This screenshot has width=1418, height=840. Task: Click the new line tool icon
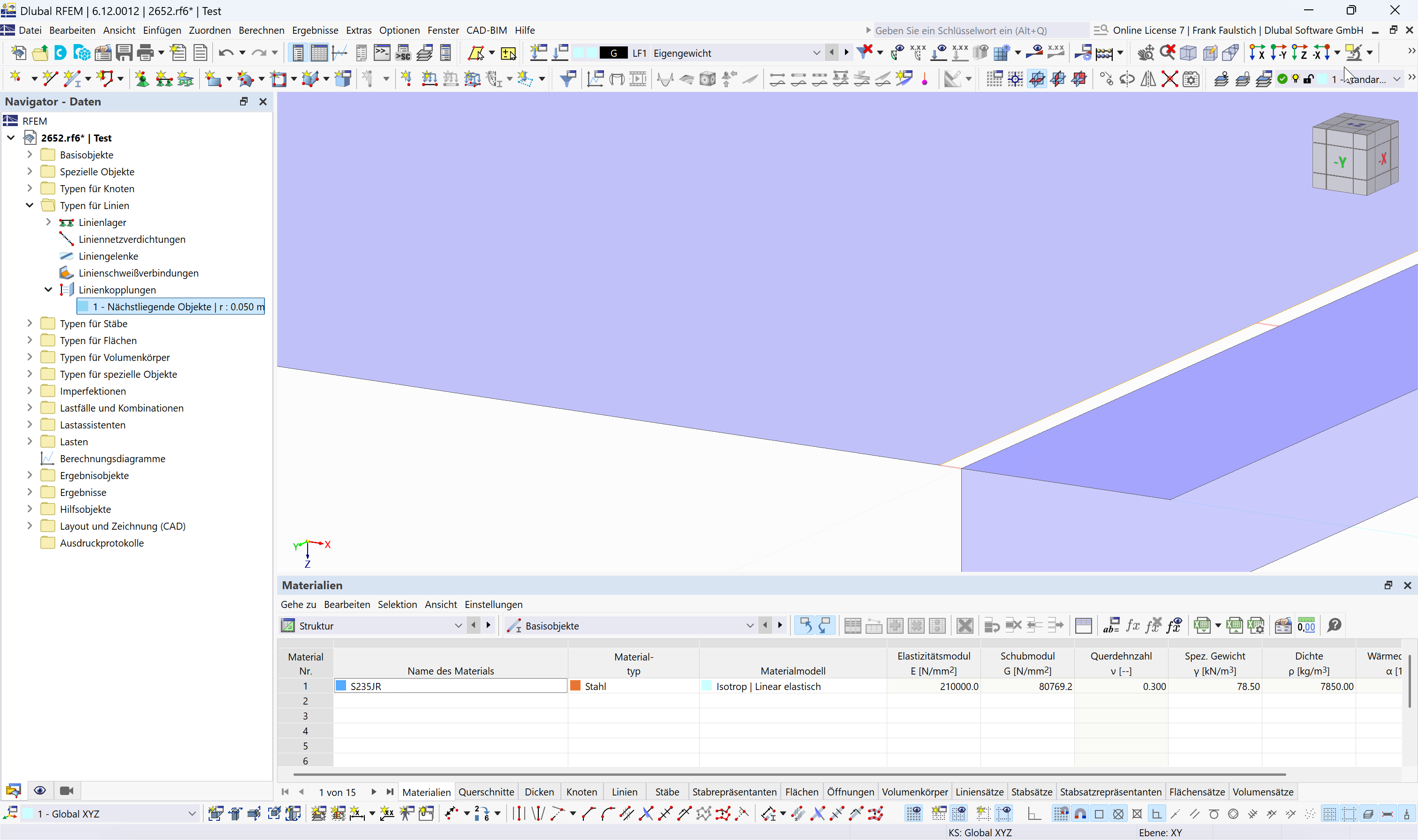[50, 79]
